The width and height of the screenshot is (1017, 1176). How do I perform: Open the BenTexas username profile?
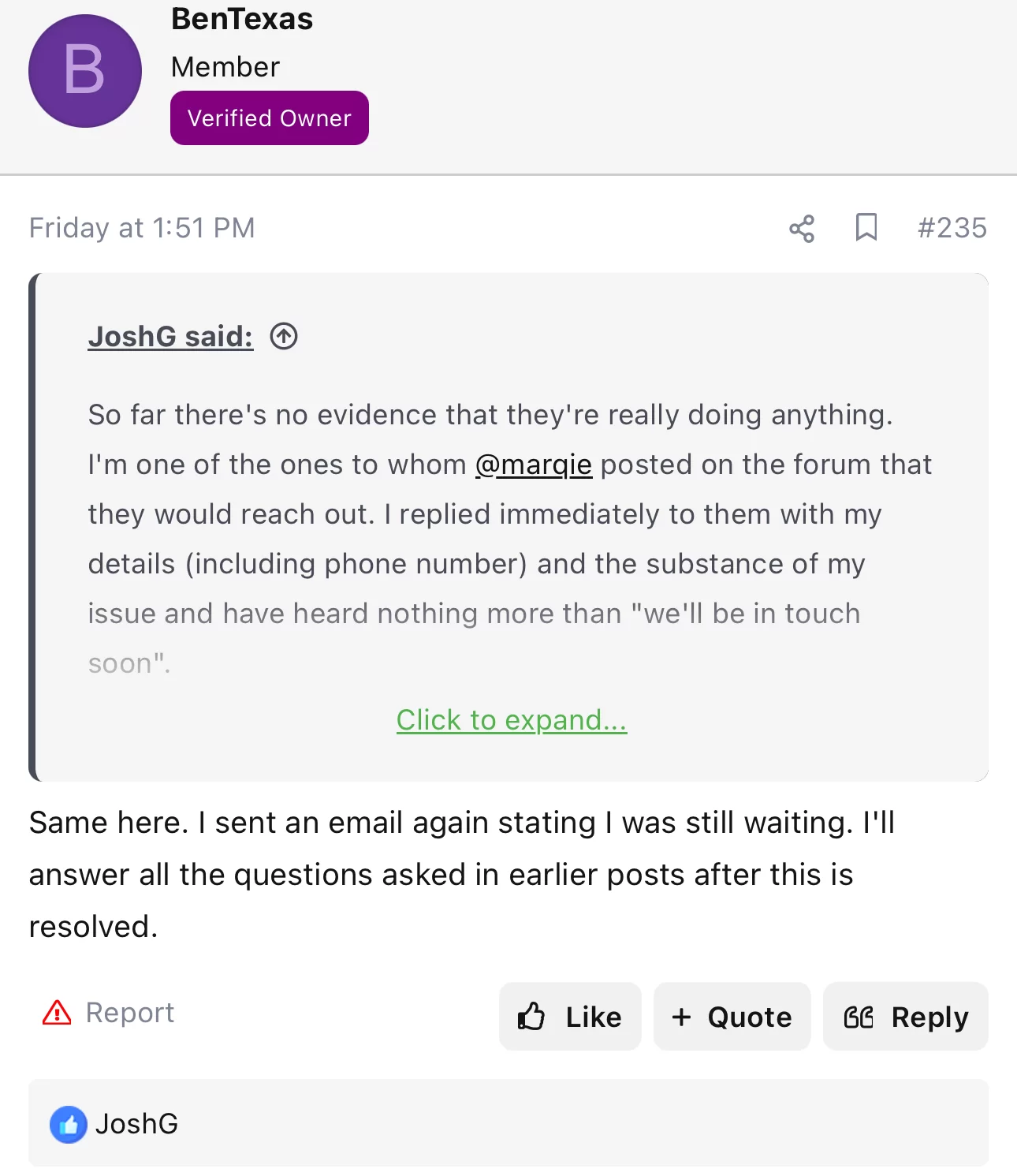[x=242, y=18]
